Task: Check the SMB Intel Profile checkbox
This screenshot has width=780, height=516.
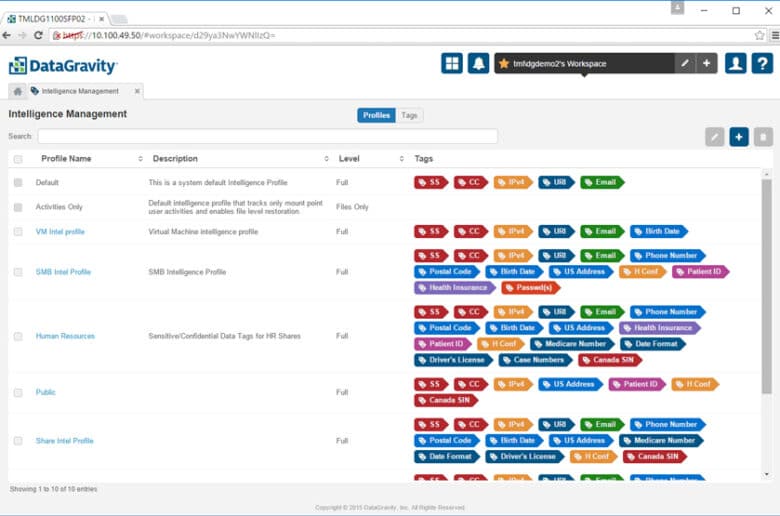Action: coord(18,272)
